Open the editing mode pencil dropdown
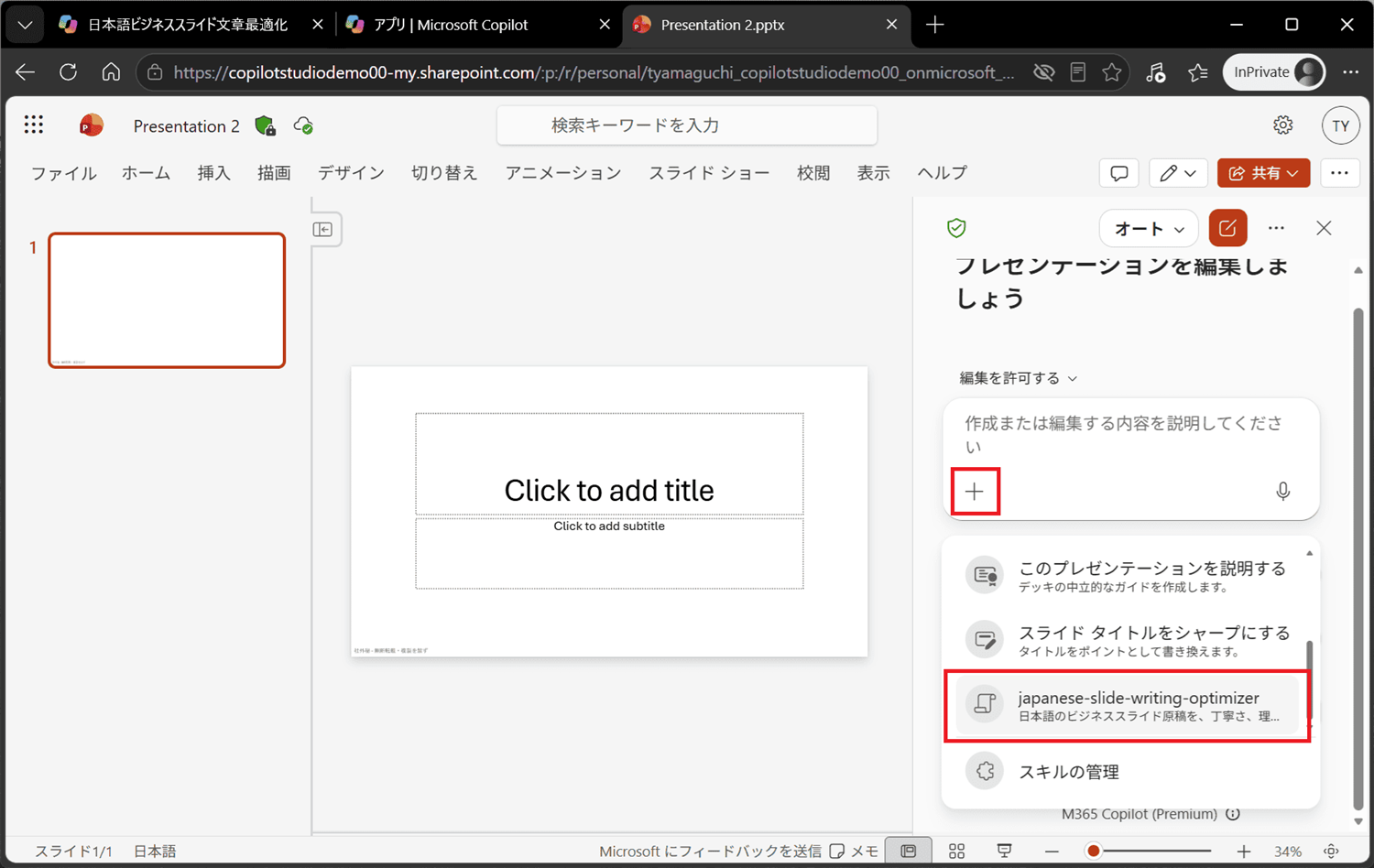 pos(1177,173)
